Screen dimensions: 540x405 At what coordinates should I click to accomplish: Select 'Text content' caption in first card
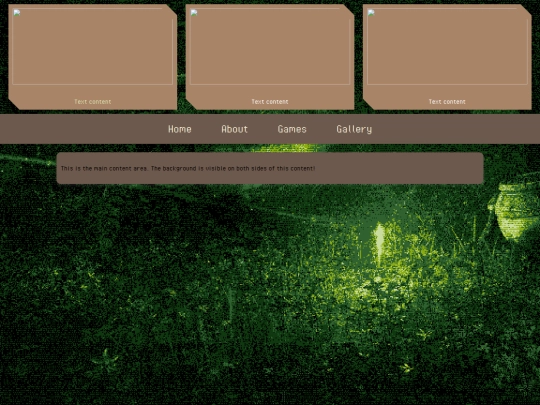point(93,102)
